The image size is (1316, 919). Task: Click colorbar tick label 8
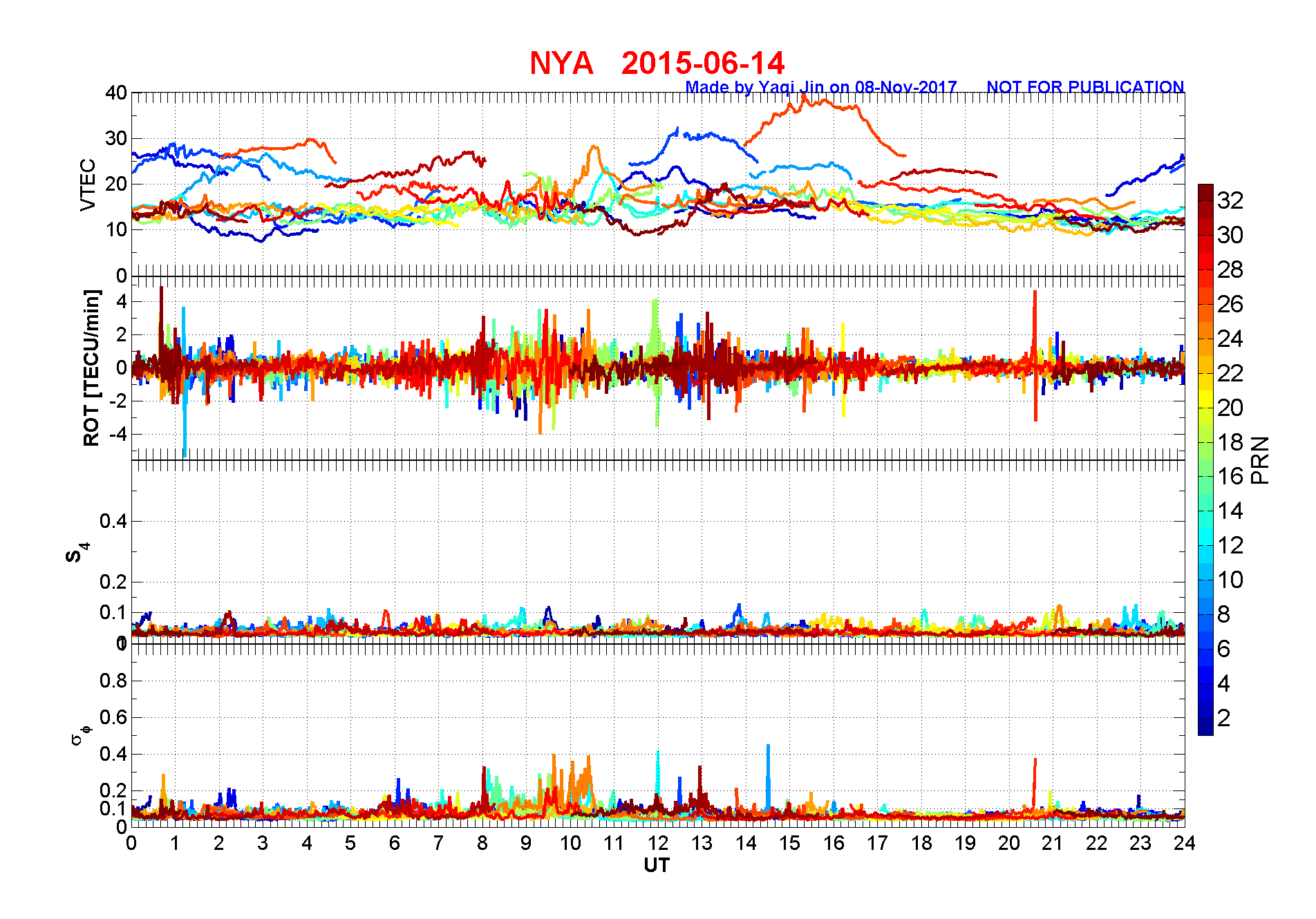[x=1224, y=614]
